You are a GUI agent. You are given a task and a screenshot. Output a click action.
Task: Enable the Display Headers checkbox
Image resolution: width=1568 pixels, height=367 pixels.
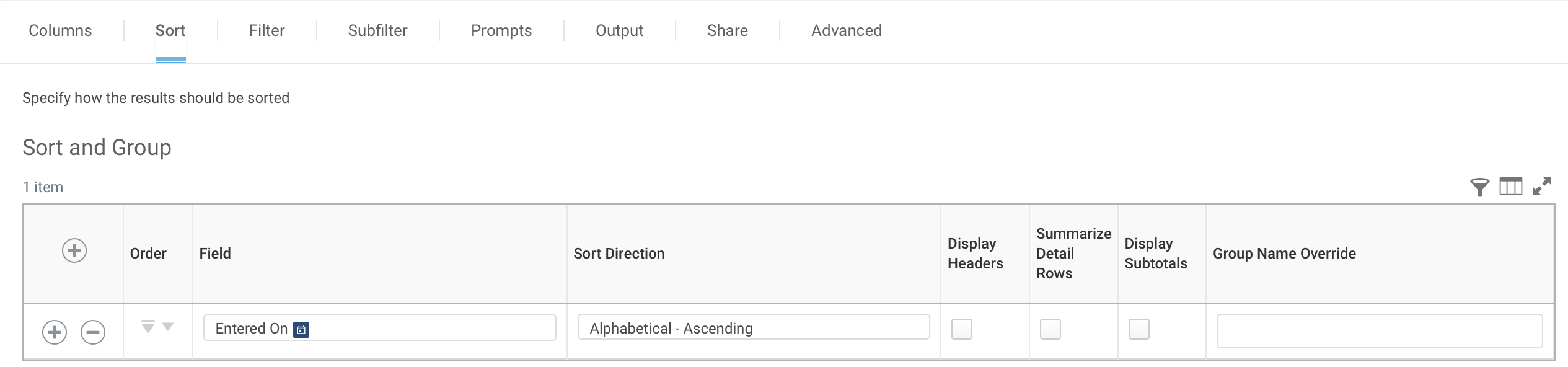coord(962,329)
